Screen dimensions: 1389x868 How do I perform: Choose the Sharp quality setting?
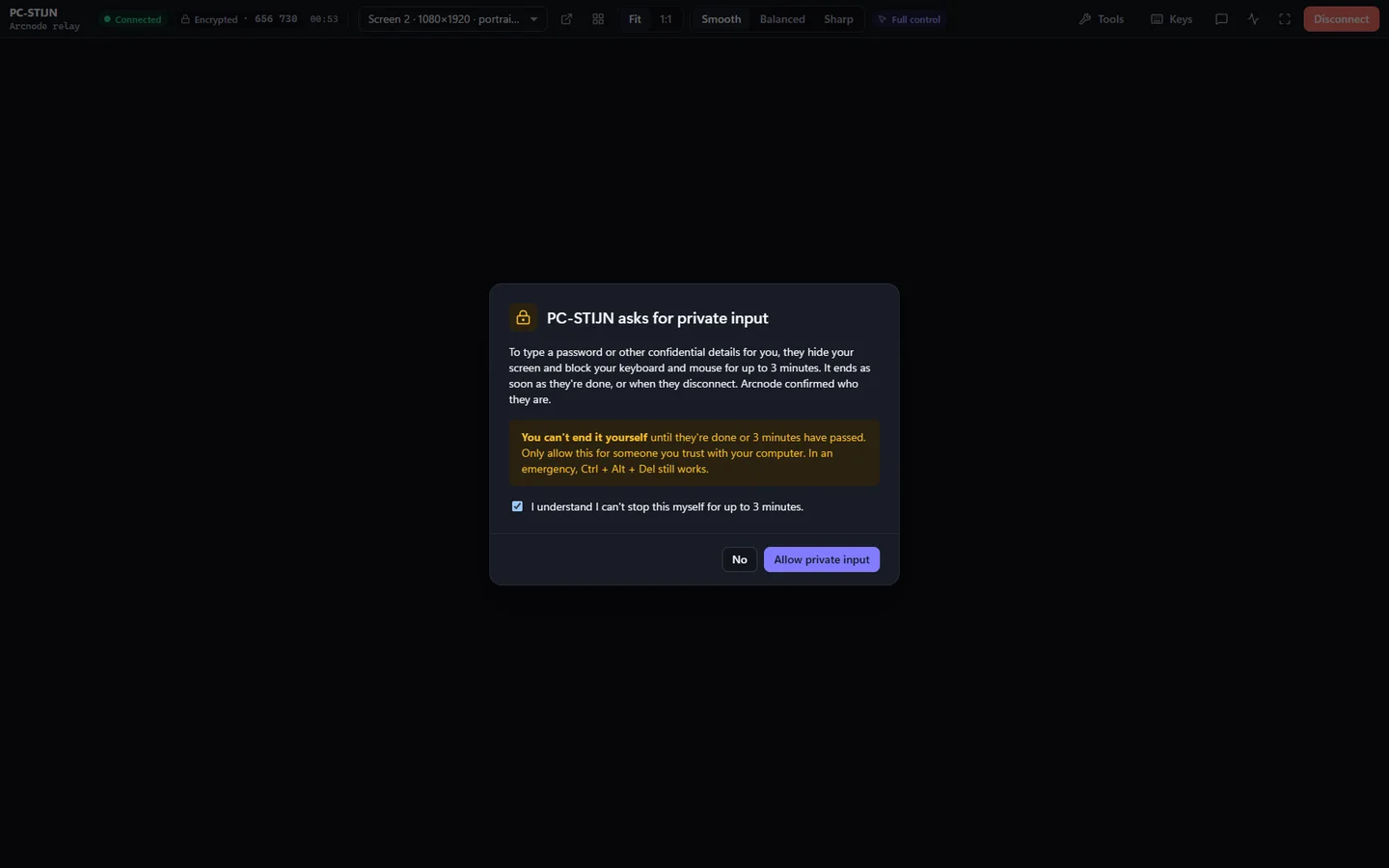coord(838,19)
